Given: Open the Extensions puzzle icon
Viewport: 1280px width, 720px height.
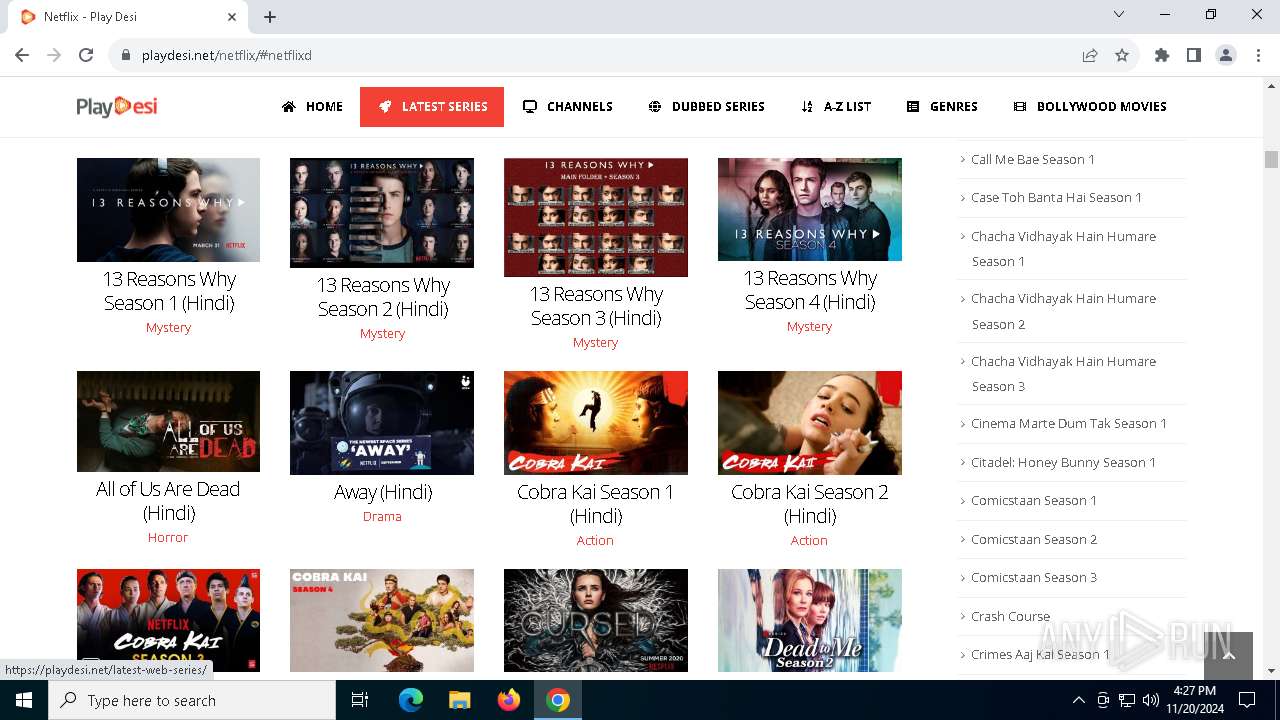Looking at the screenshot, I should coord(1162,55).
